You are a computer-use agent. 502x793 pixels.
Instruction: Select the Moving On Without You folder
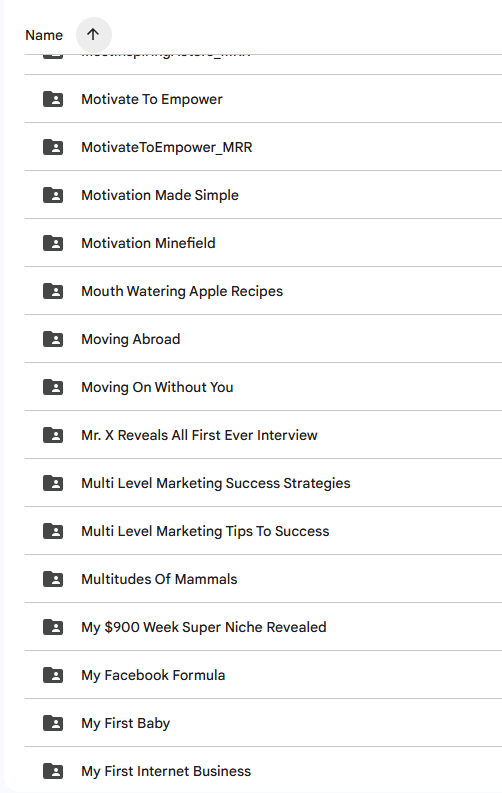click(x=263, y=387)
